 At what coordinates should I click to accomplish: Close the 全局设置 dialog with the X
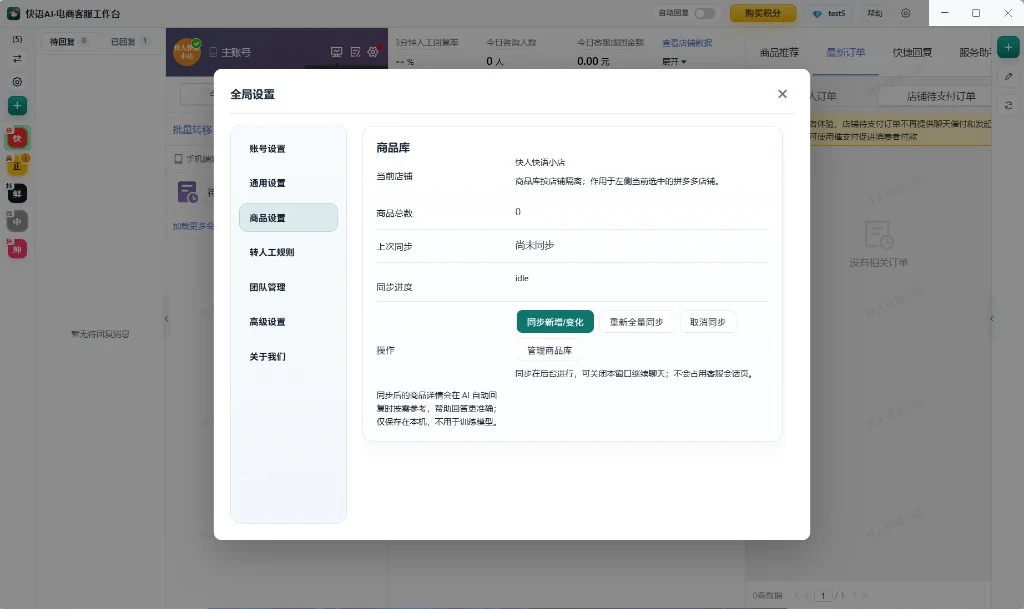pyautogui.click(x=782, y=94)
